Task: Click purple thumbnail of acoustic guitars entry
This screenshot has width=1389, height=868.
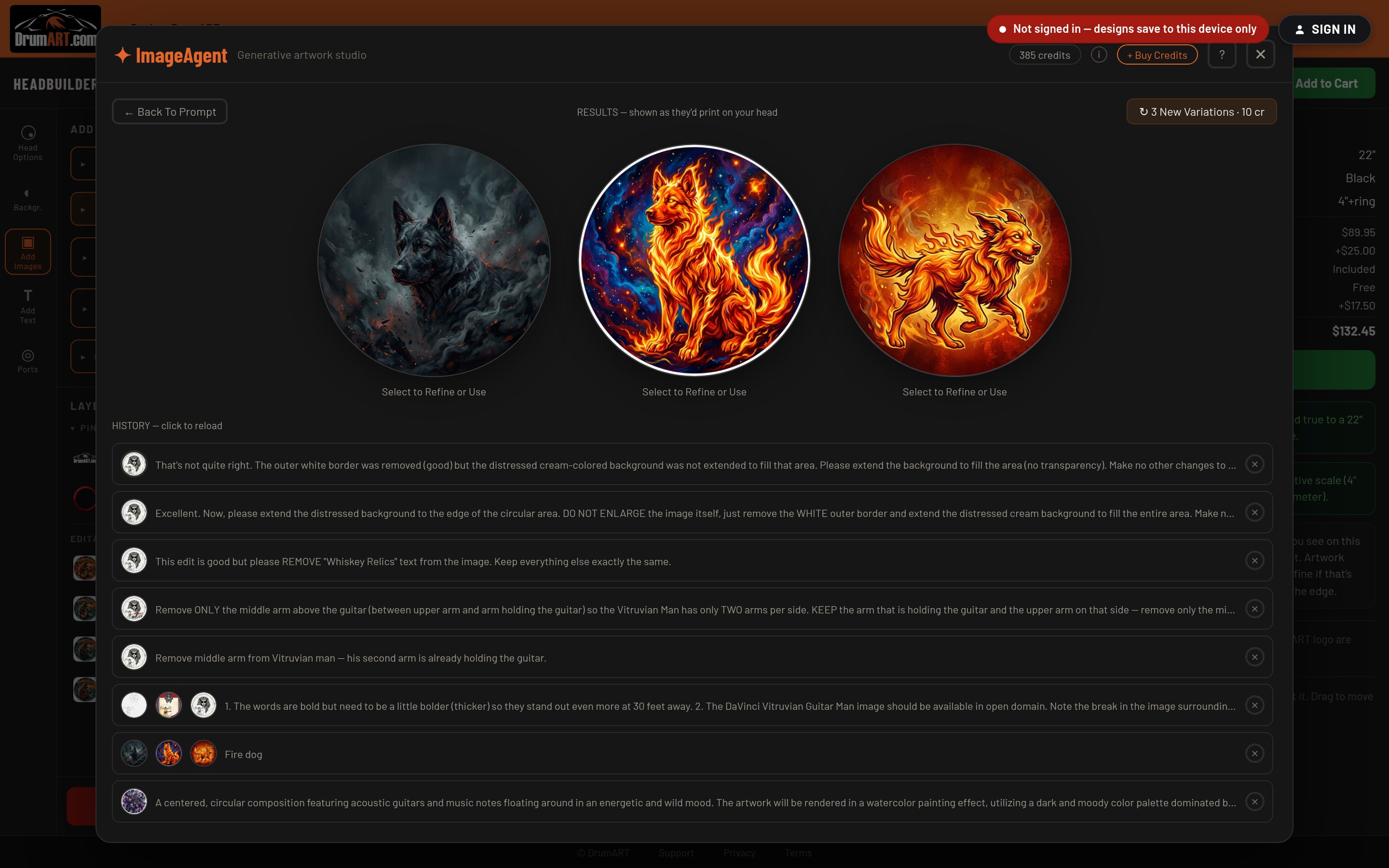Action: (134, 802)
